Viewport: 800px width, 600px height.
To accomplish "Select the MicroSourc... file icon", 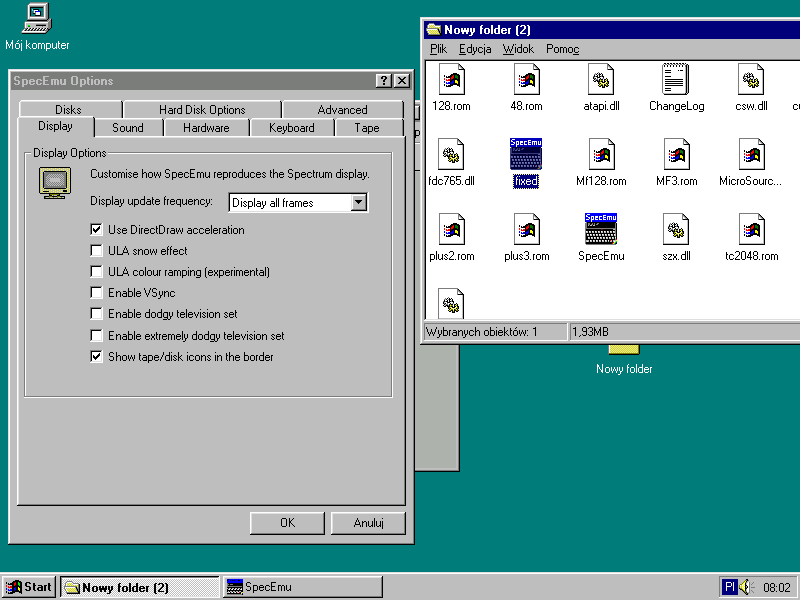I will point(751,154).
